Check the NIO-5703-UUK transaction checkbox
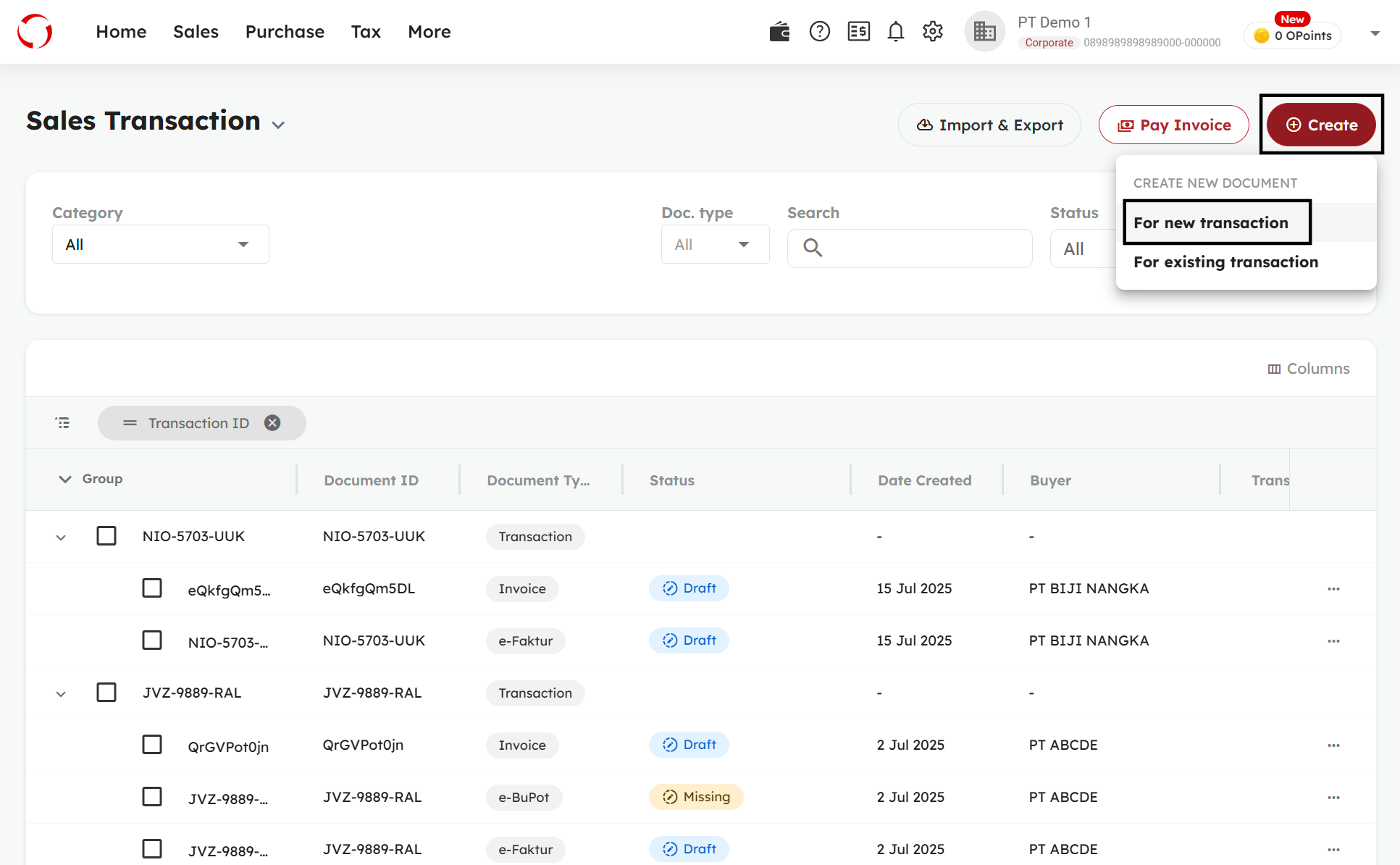1400x865 pixels. point(106,536)
